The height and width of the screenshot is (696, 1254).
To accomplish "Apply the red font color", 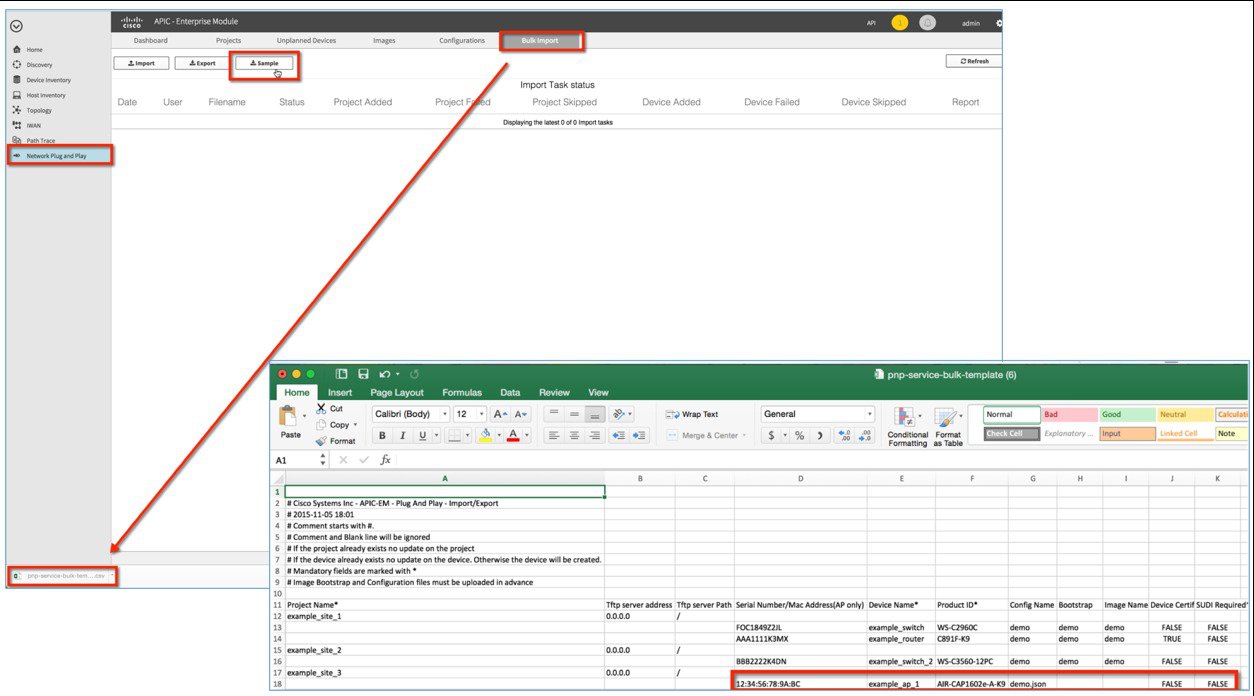I will (513, 435).
